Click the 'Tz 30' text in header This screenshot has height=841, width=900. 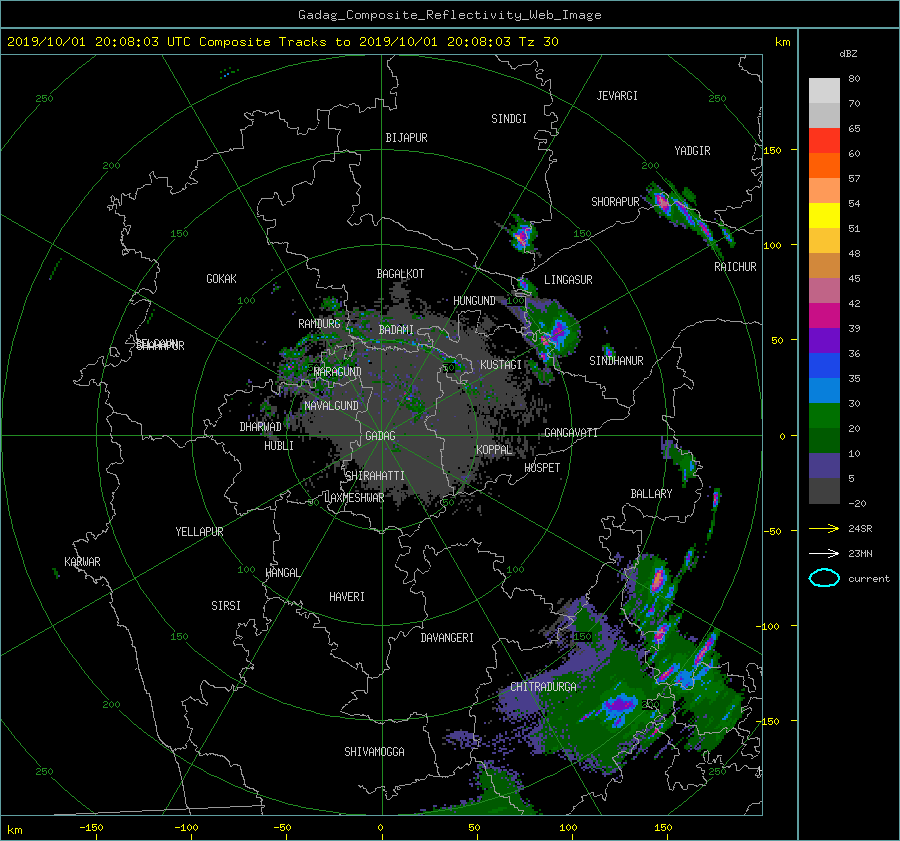538,42
